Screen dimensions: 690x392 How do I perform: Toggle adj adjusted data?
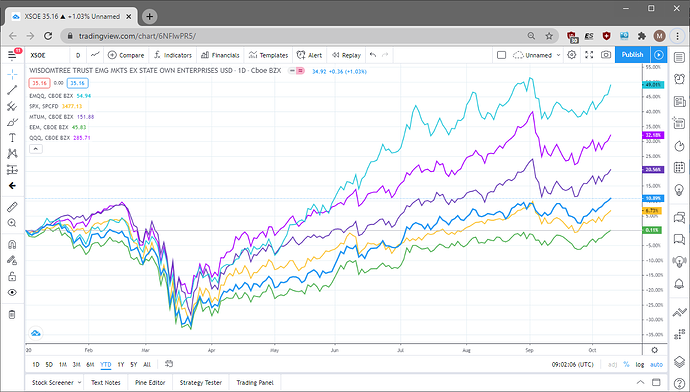[612, 364]
